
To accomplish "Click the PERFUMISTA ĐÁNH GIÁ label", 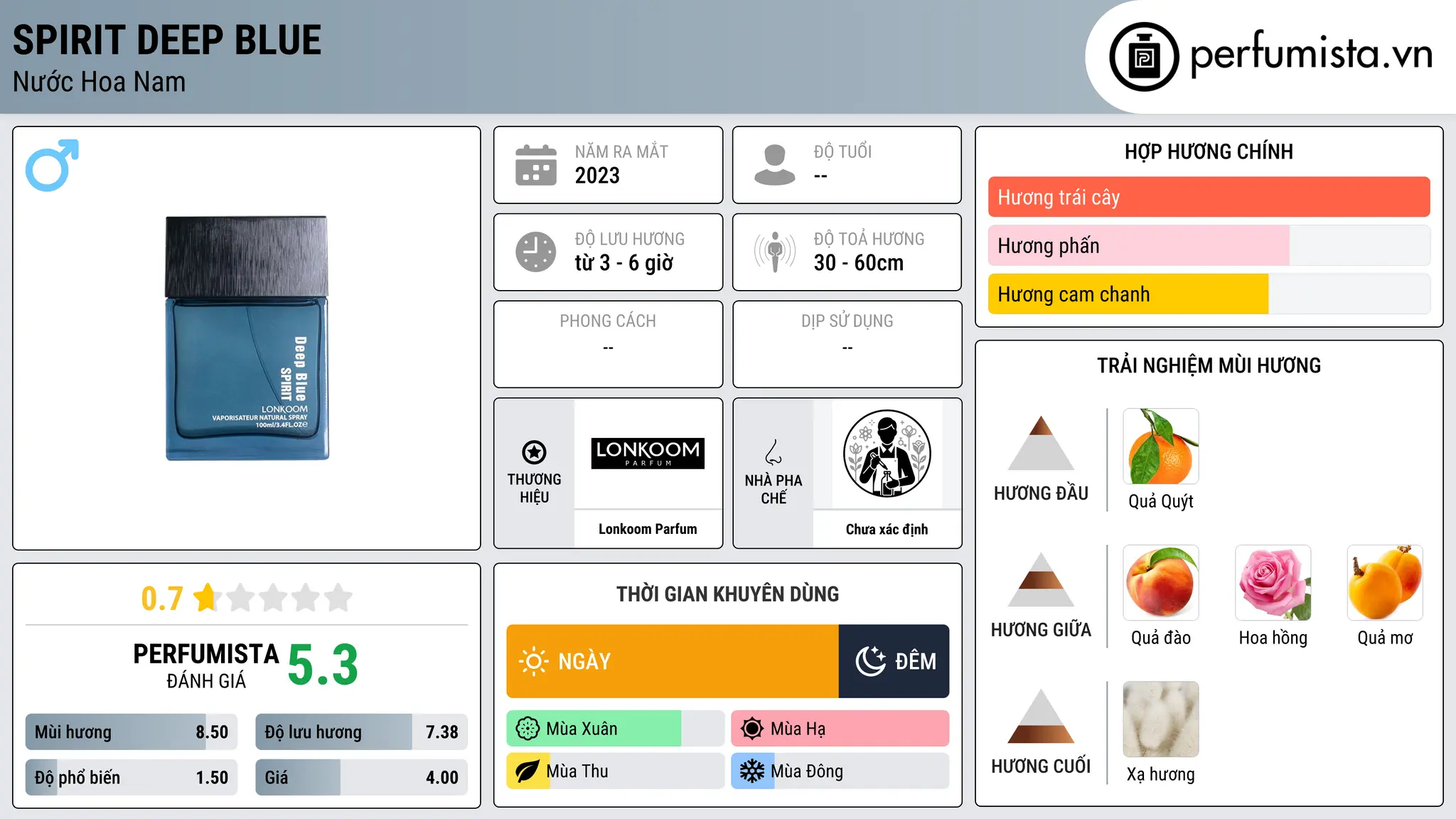I will coord(206,665).
